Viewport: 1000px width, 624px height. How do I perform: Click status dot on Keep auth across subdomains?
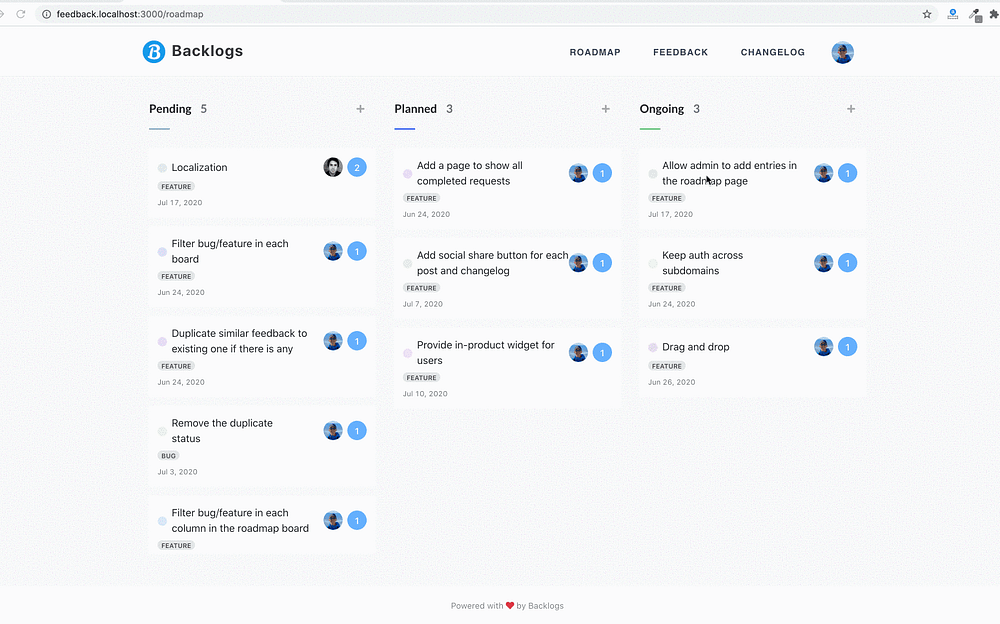tap(653, 263)
